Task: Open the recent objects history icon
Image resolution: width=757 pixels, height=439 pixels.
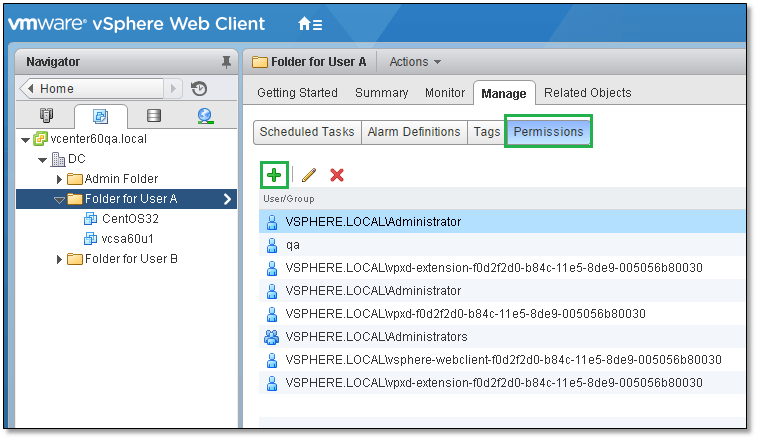Action: coord(198,89)
